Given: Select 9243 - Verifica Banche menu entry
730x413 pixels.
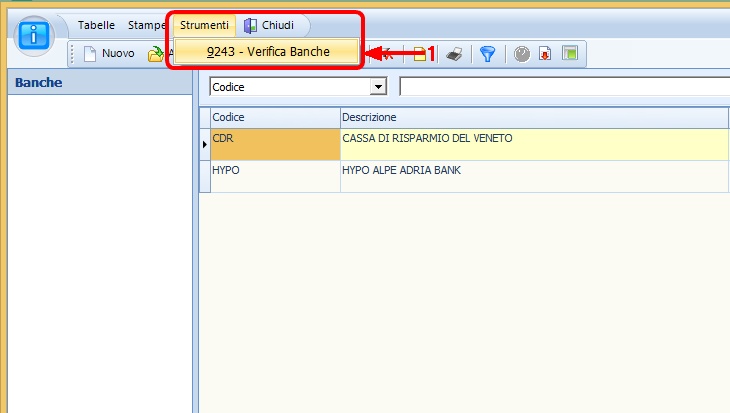Looking at the screenshot, I should pos(267,51).
